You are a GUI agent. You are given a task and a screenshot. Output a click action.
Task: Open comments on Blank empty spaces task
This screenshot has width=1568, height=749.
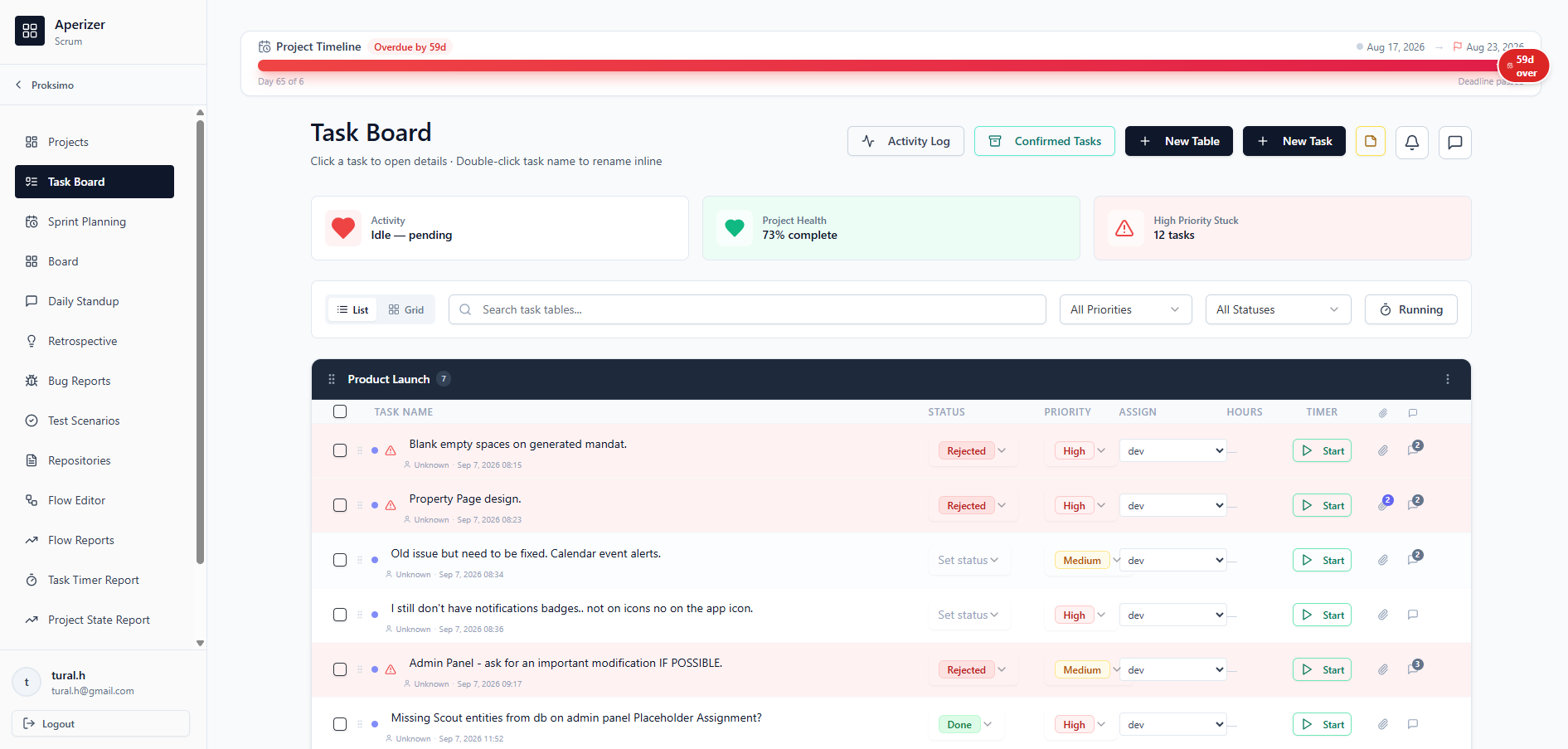coord(1414,450)
